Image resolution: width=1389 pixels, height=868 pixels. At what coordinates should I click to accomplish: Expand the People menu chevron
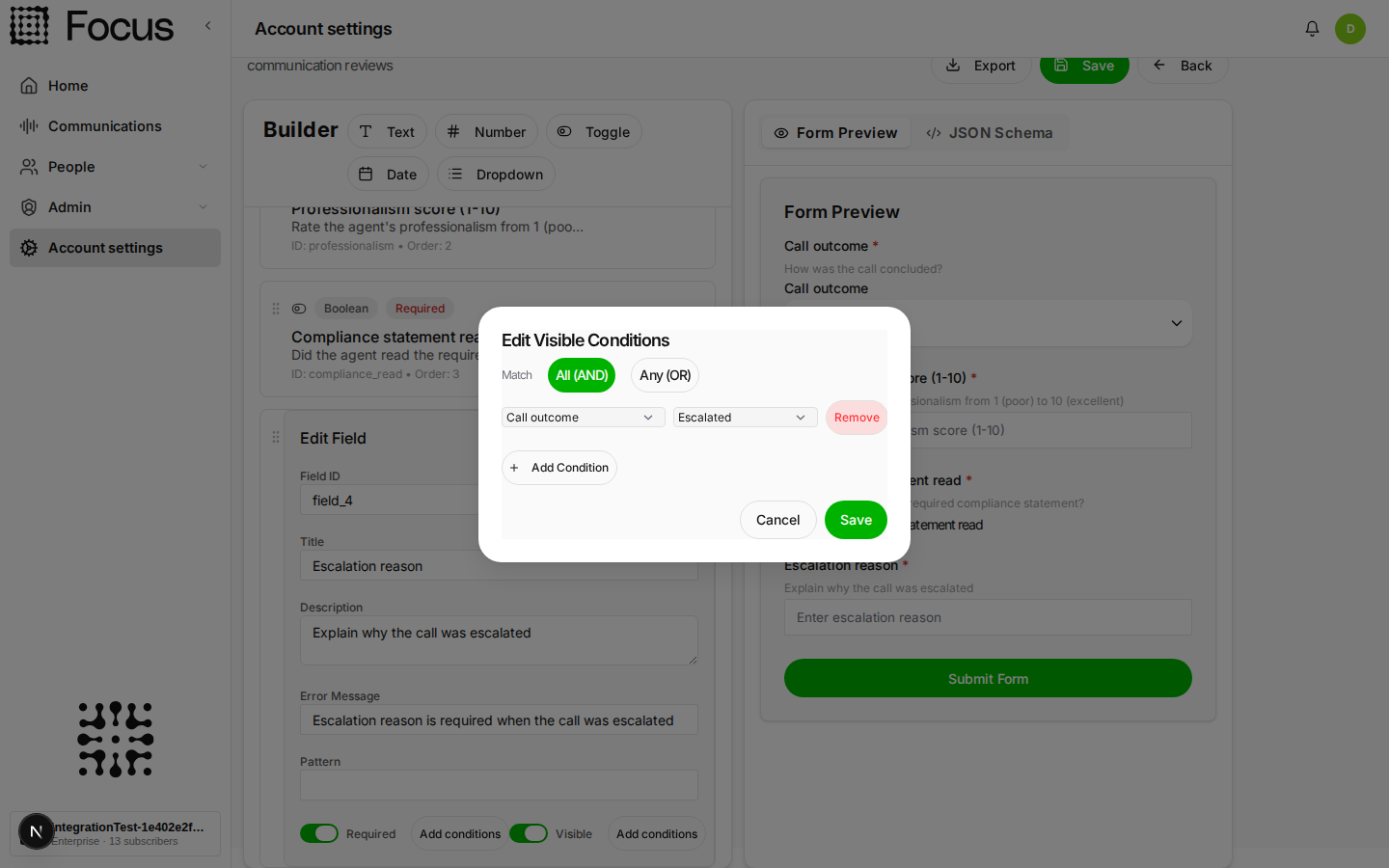tap(203, 167)
